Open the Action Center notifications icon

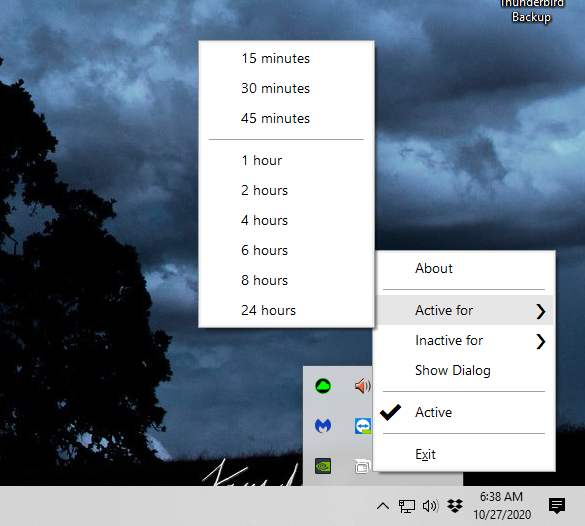[x=557, y=506]
